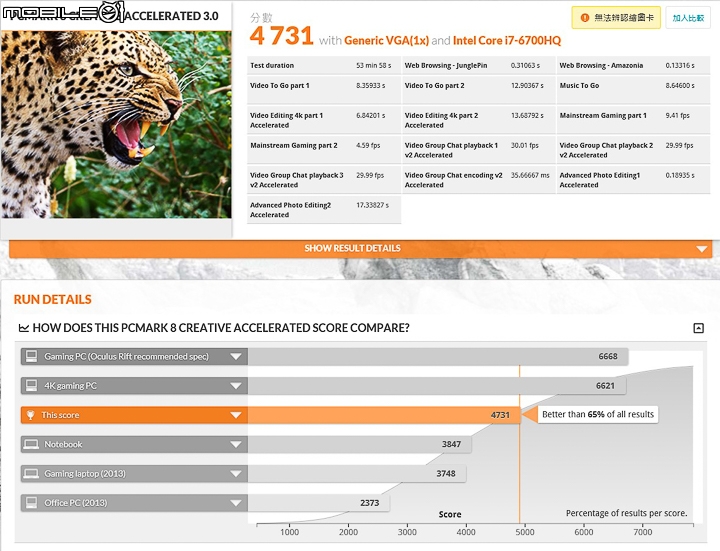The image size is (720, 551).
Task: Click the Percentage of results per score label
Action: 626,513
